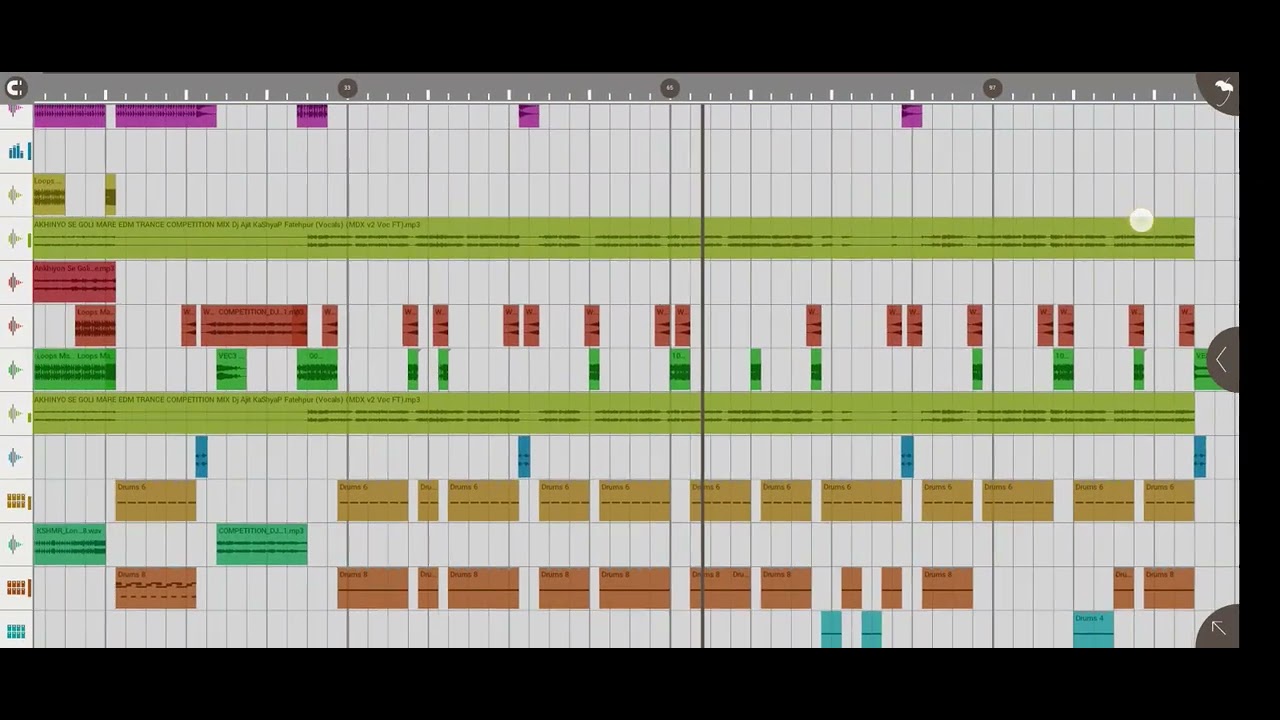The width and height of the screenshot is (1280, 720).
Task: Select the olive waveform icon of the Loops track
Action: (x=15, y=195)
